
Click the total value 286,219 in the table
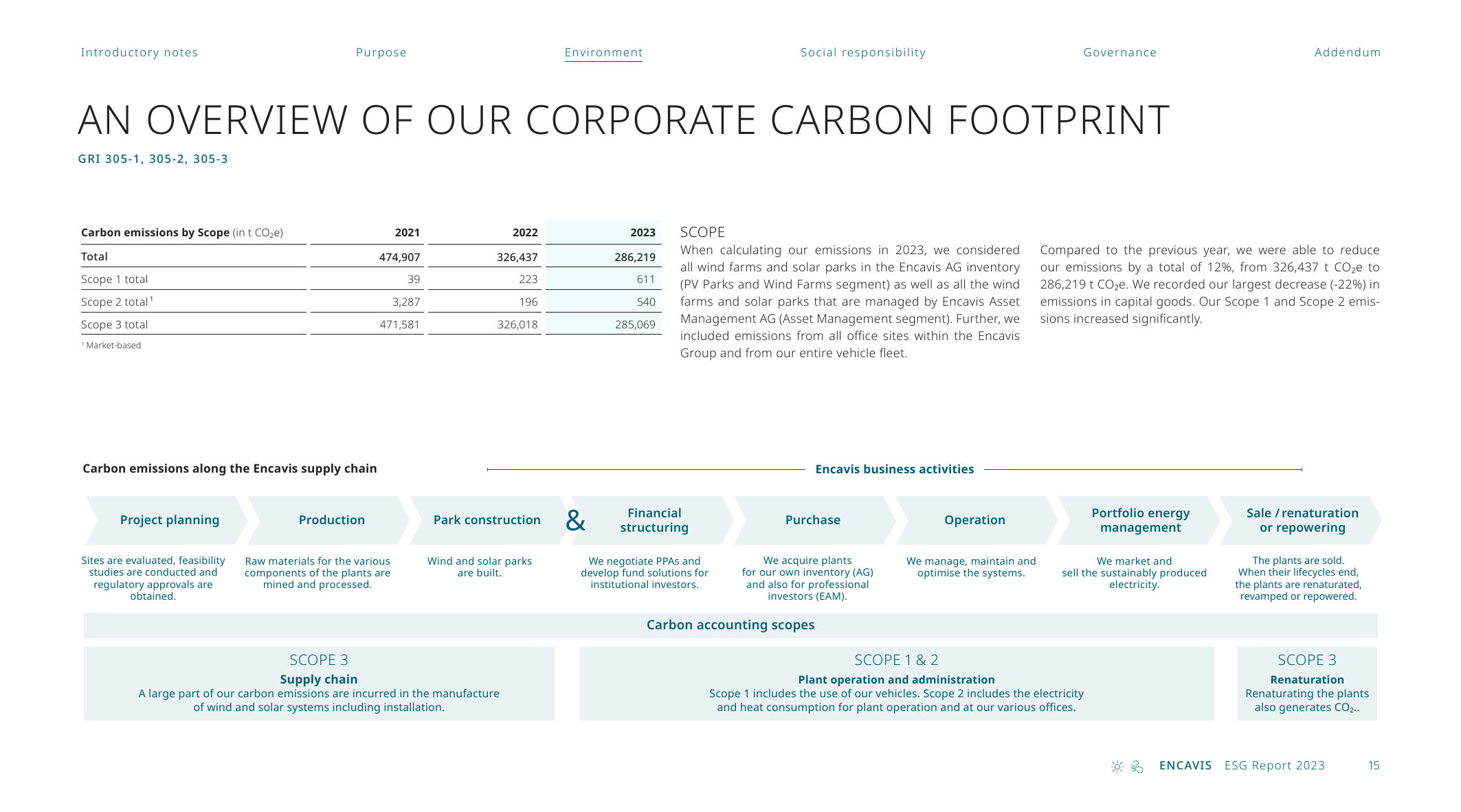(635, 257)
